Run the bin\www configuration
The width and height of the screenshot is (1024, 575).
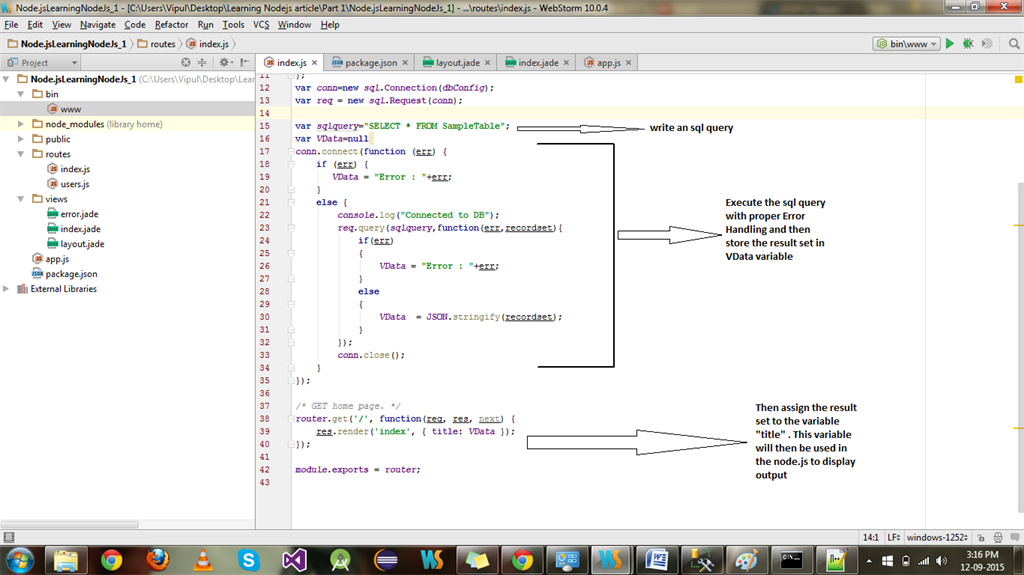pyautogui.click(x=950, y=44)
